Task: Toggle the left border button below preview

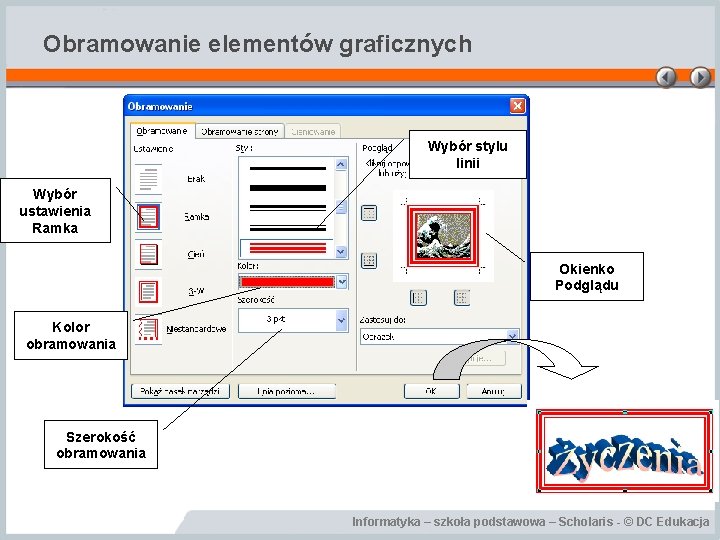Action: 418,298
